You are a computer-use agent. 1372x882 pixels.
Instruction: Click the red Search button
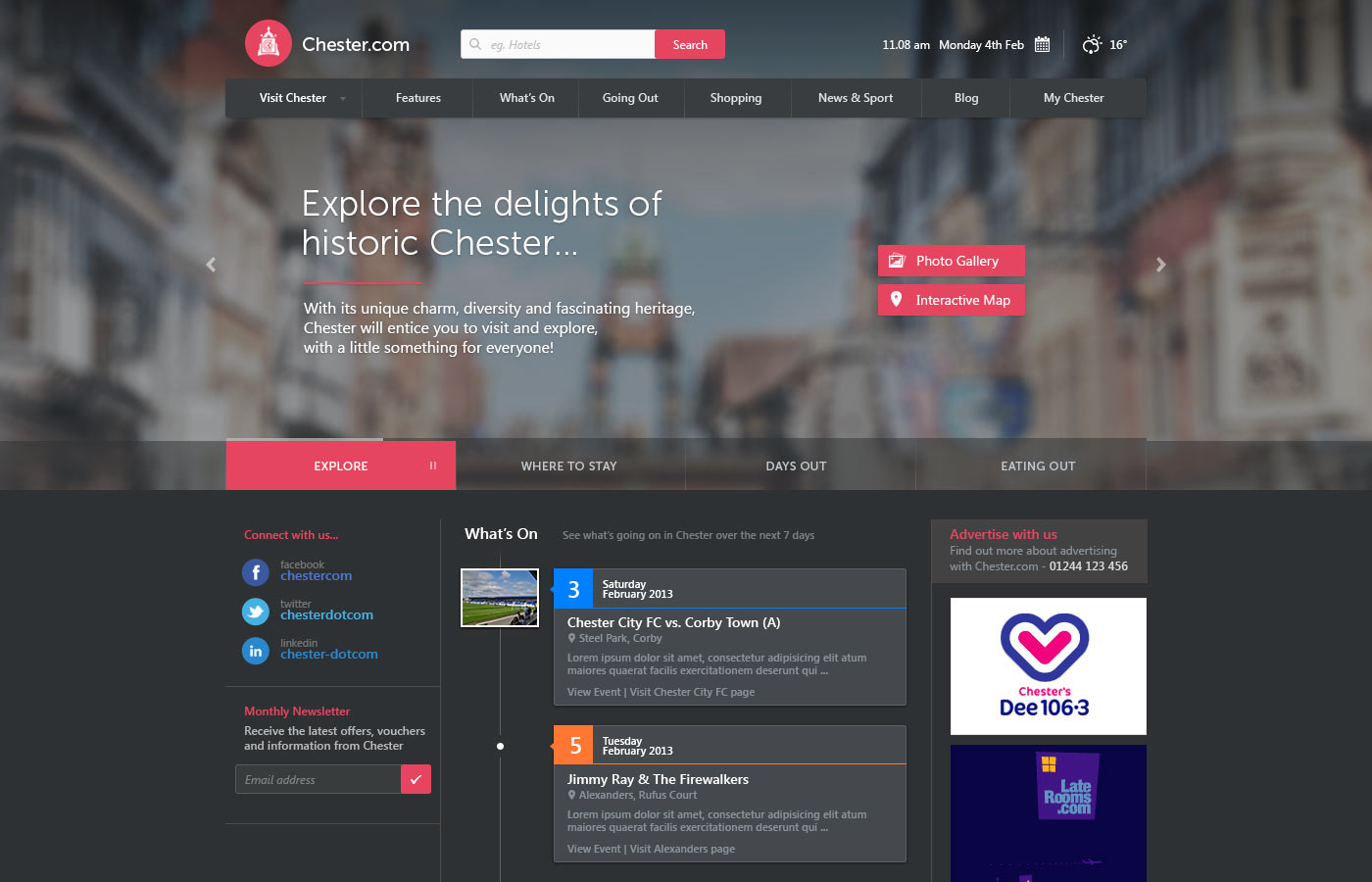(x=690, y=44)
